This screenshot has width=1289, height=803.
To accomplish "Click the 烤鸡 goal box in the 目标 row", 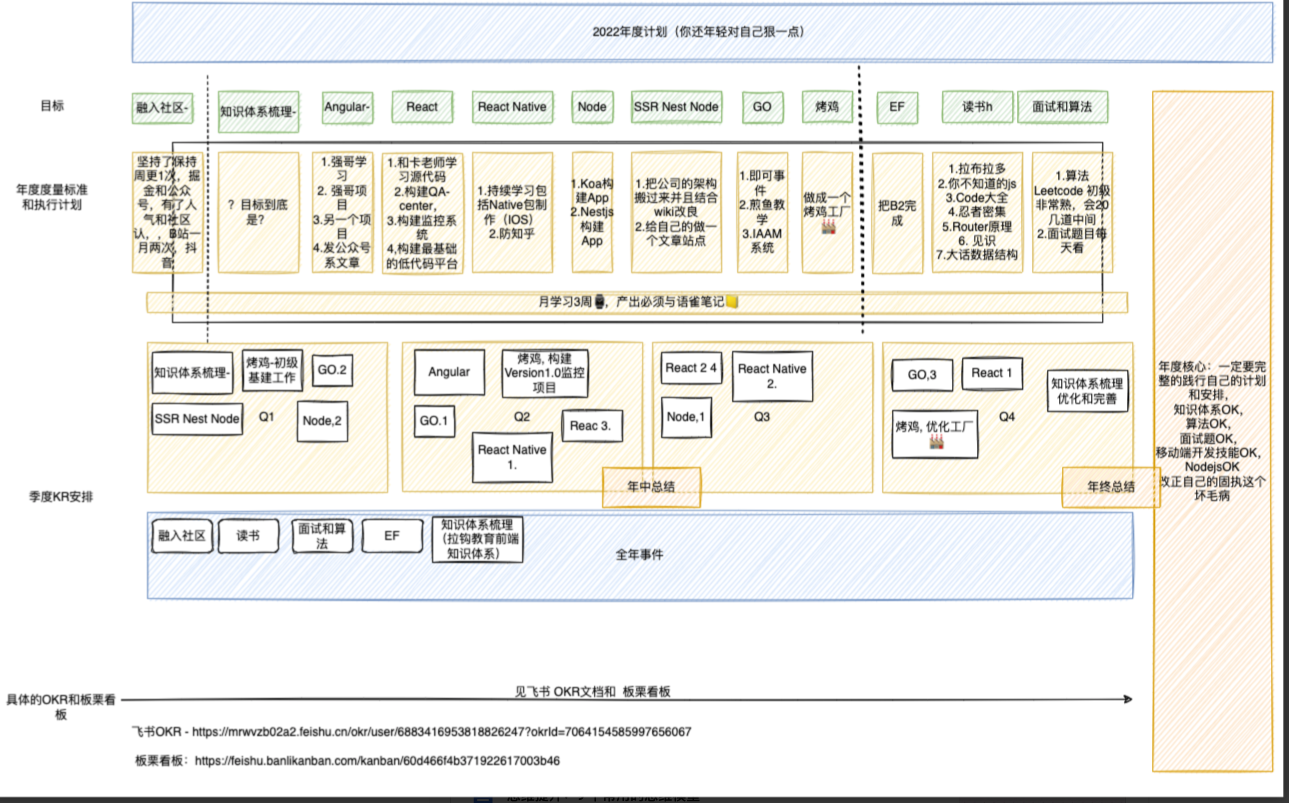I will tap(827, 107).
